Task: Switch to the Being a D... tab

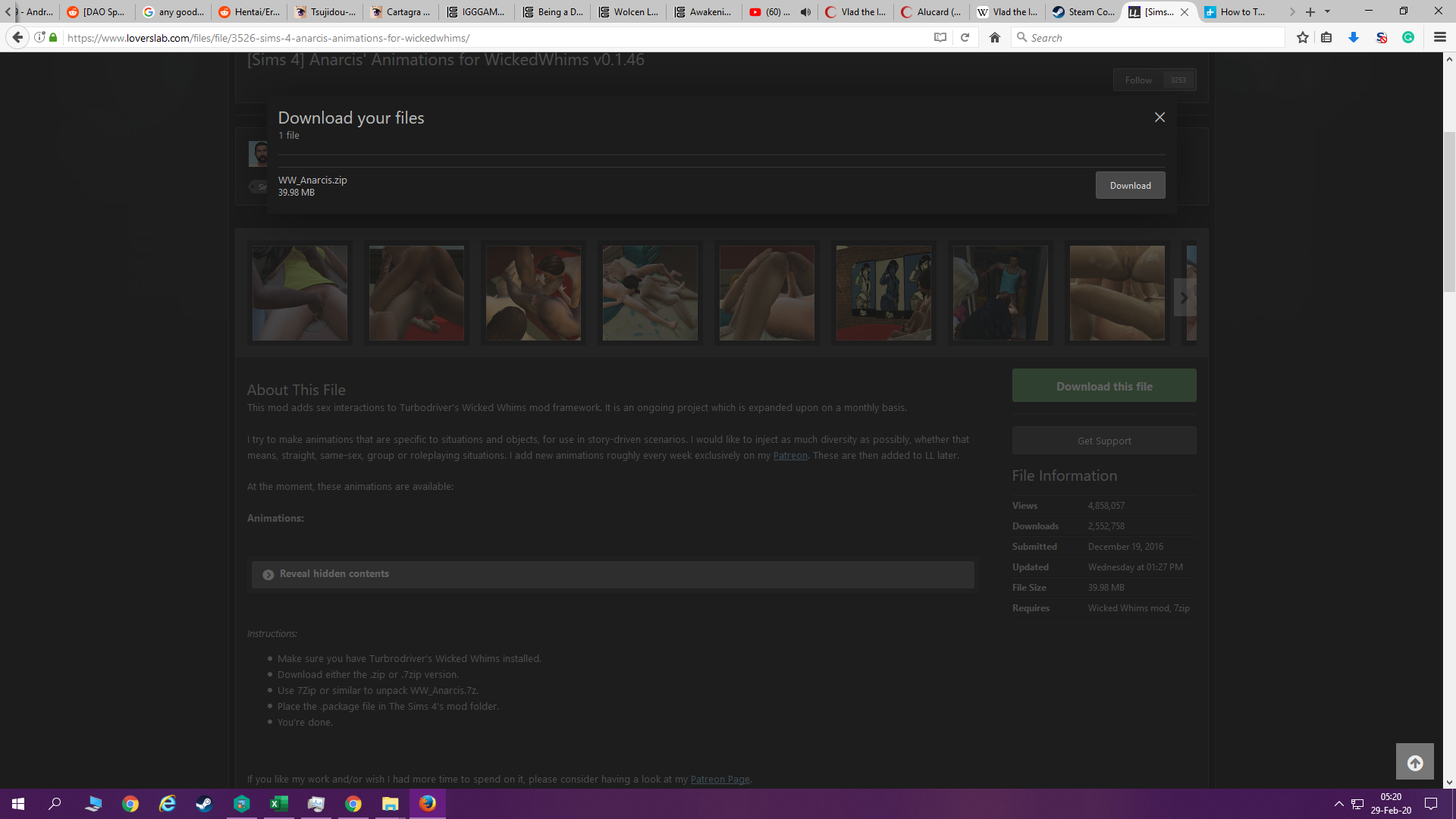Action: [x=553, y=11]
